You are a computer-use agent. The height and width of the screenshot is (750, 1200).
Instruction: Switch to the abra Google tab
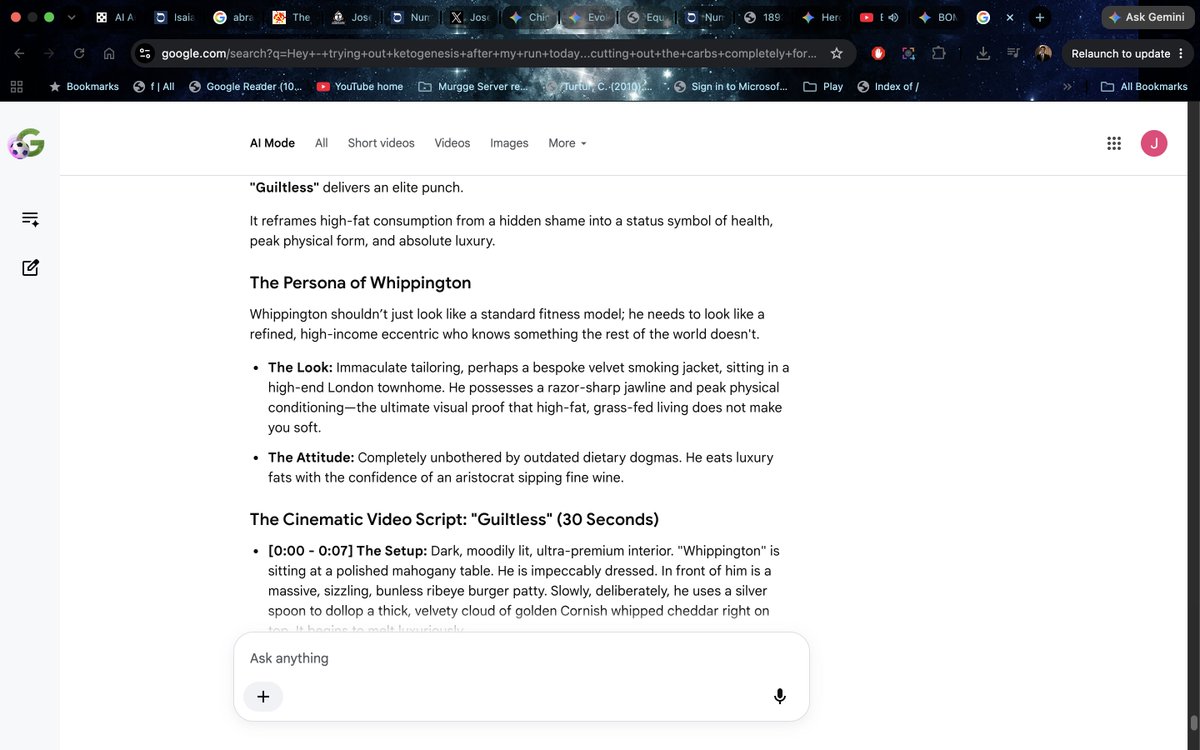[x=234, y=18]
